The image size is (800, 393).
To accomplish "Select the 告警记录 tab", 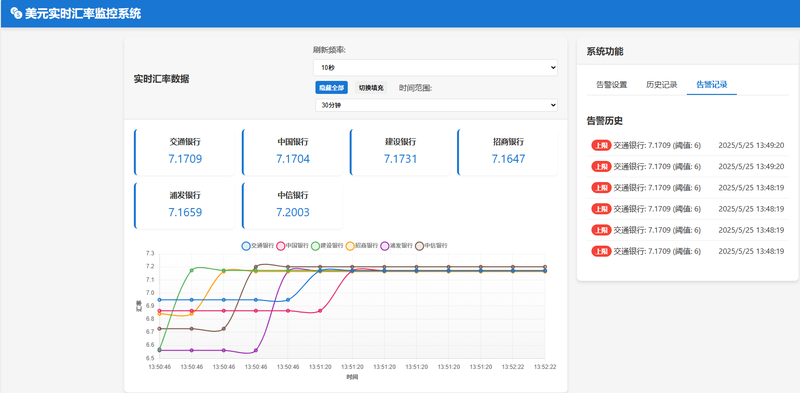I will tap(712, 85).
